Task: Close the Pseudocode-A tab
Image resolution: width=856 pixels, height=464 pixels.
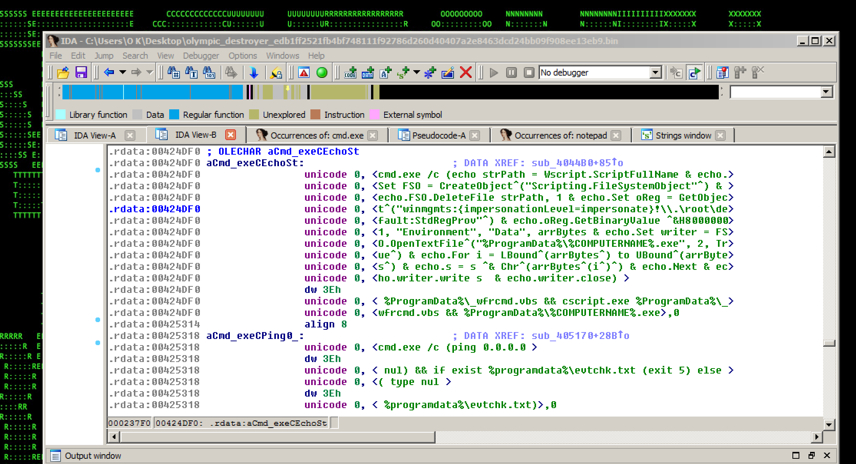Action: 475,135
